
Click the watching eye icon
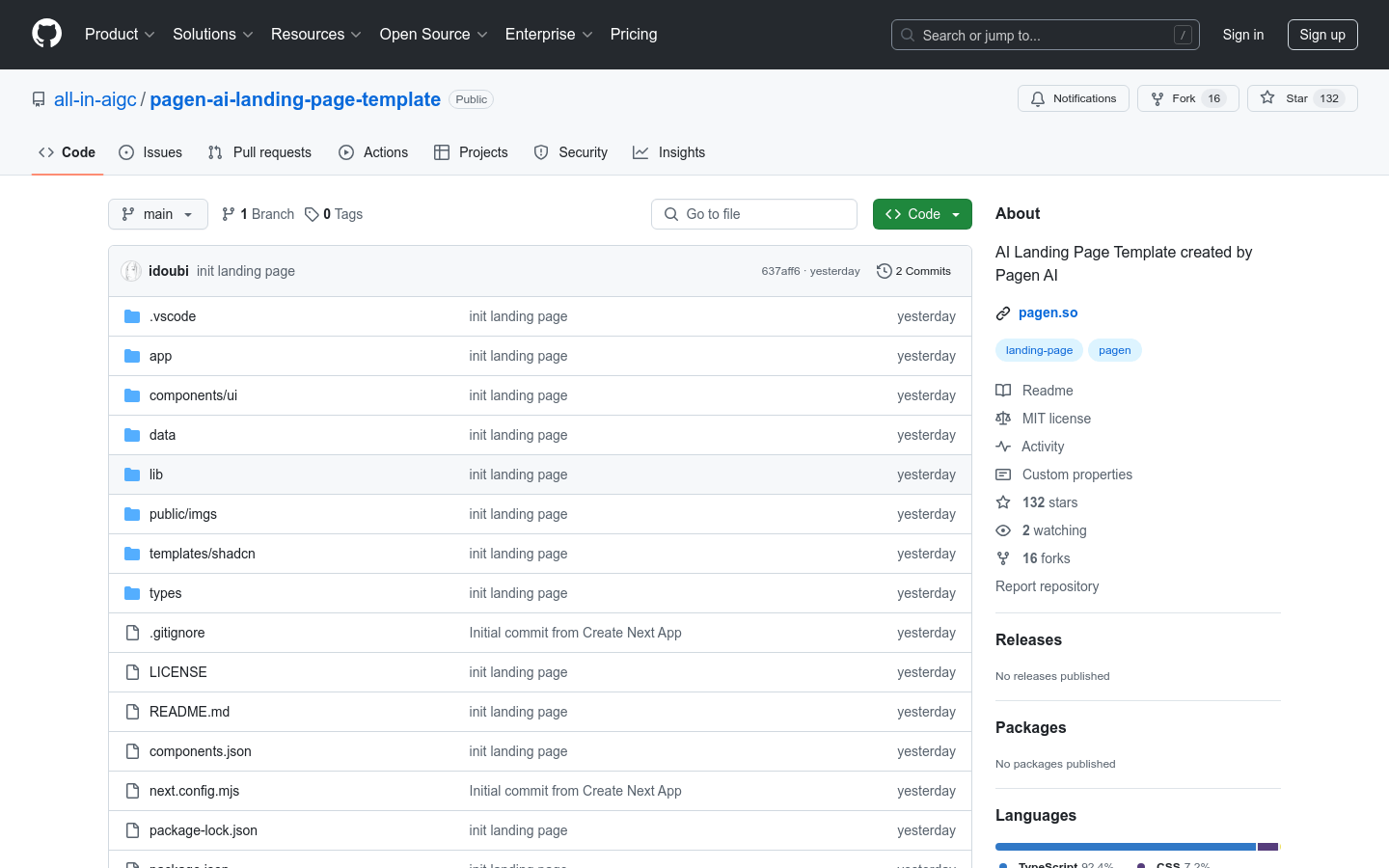tap(1003, 529)
